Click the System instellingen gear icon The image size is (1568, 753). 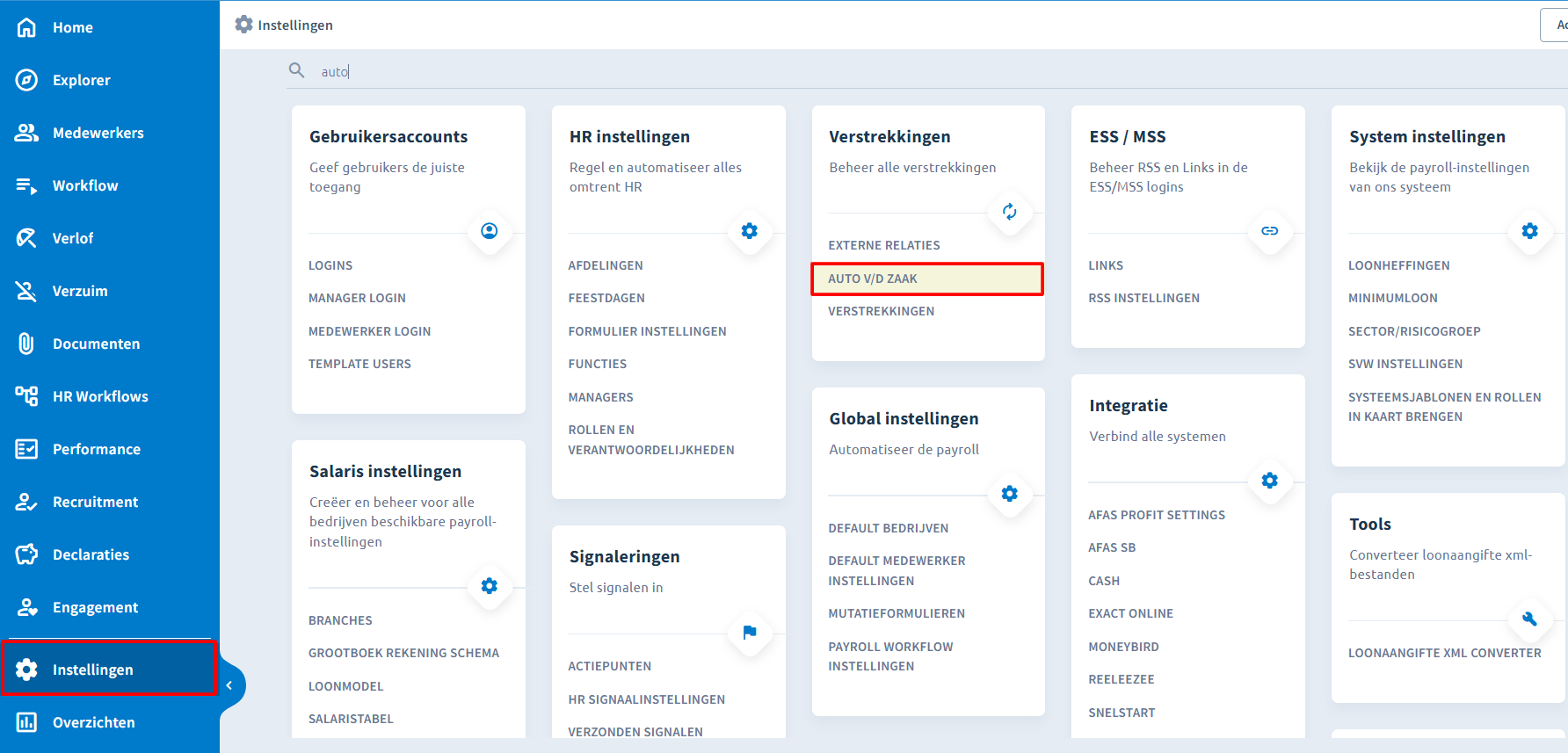[x=1530, y=231]
